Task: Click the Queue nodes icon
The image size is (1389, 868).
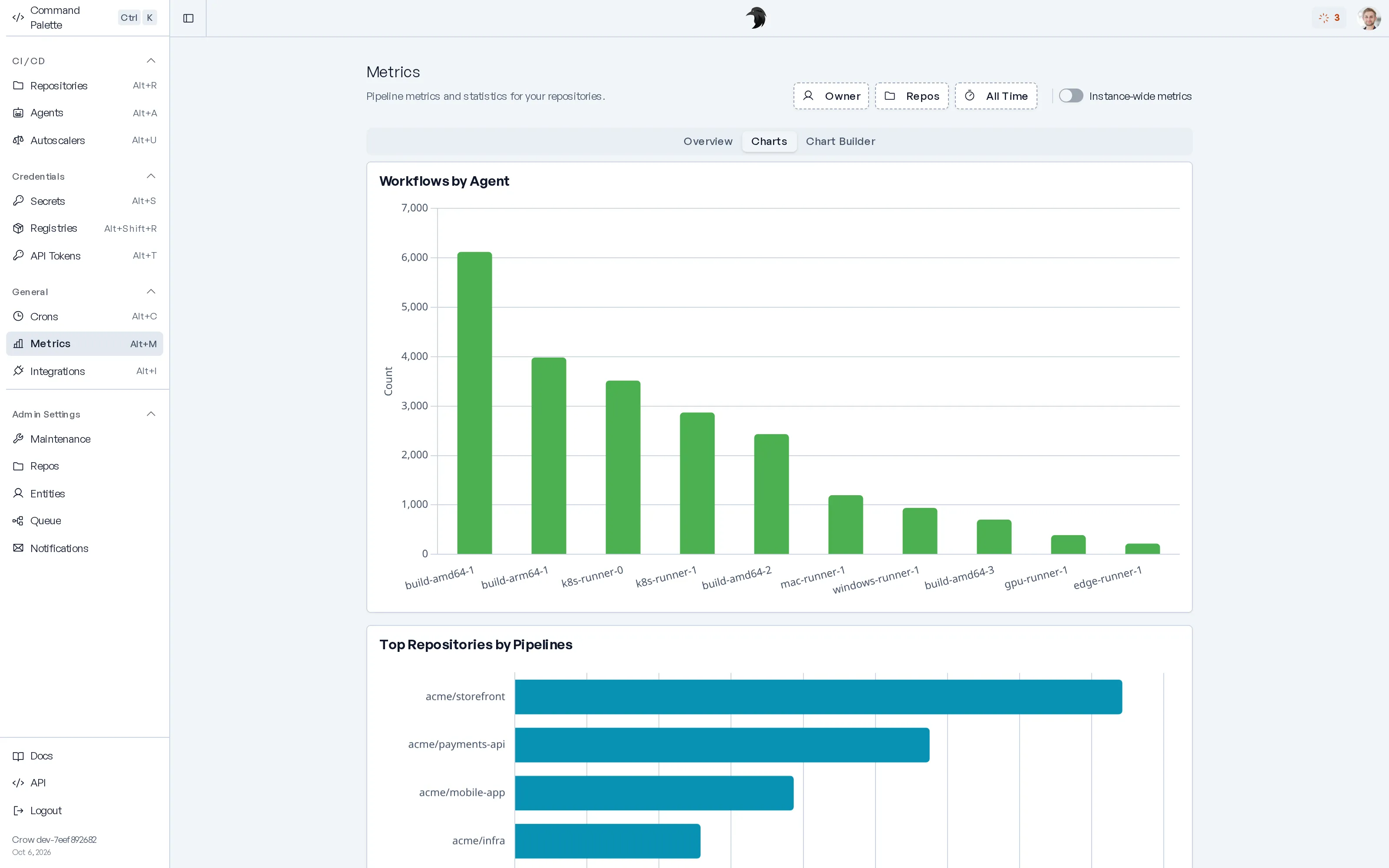Action: tap(18, 521)
